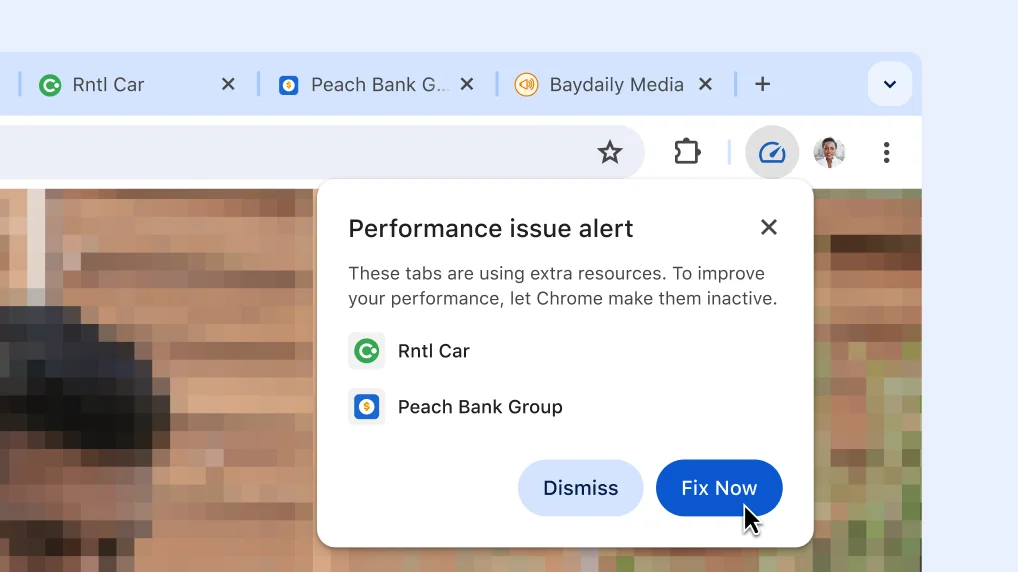
Task: Open the Baydaily Media tab
Action: 615,85
